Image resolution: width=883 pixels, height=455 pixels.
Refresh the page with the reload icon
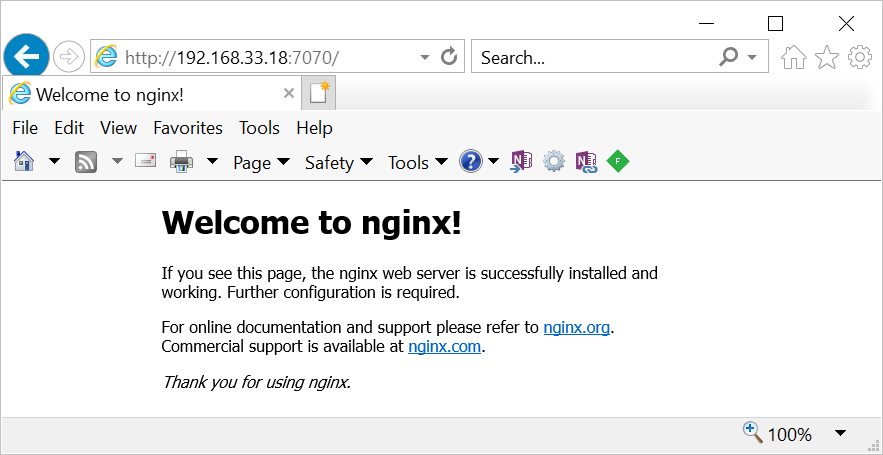pyautogui.click(x=450, y=57)
